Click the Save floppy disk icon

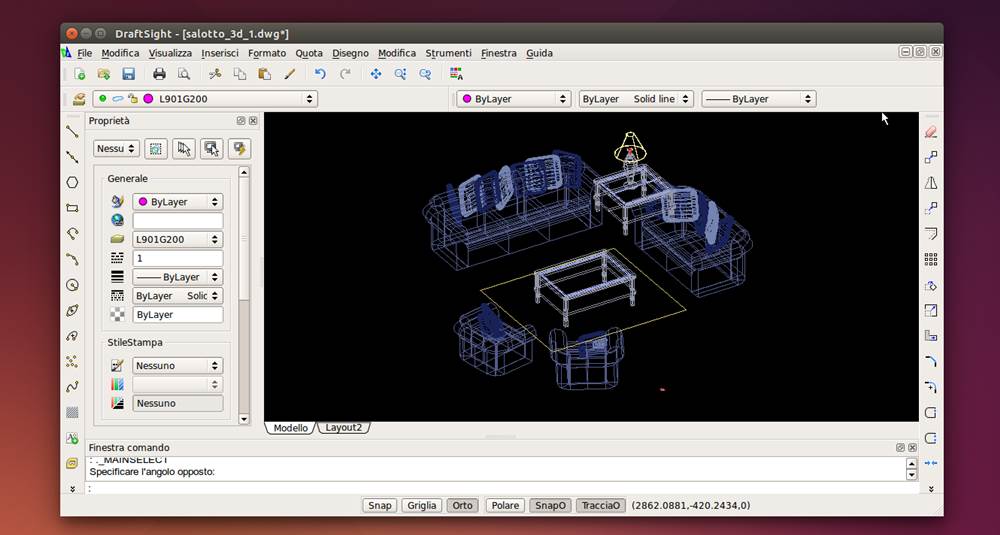pos(128,74)
